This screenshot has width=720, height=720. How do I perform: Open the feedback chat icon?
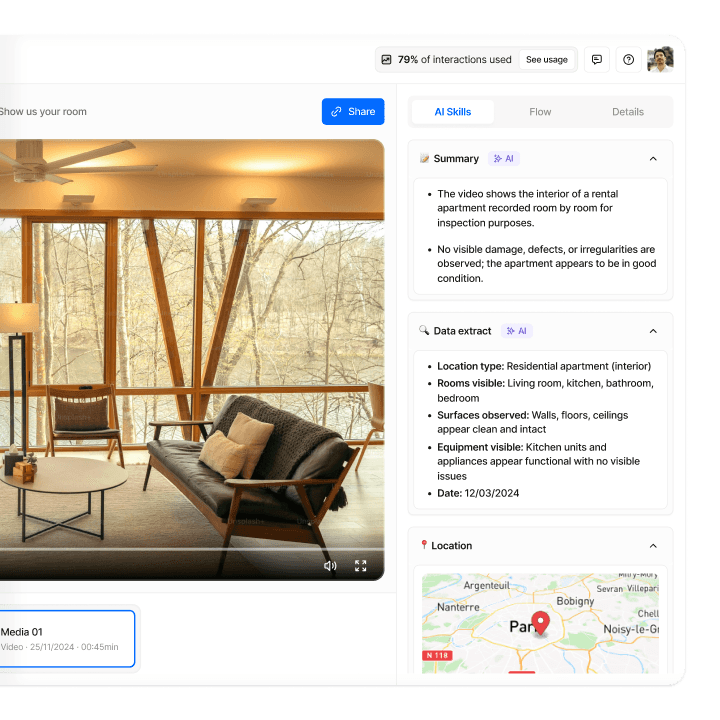(x=596, y=60)
